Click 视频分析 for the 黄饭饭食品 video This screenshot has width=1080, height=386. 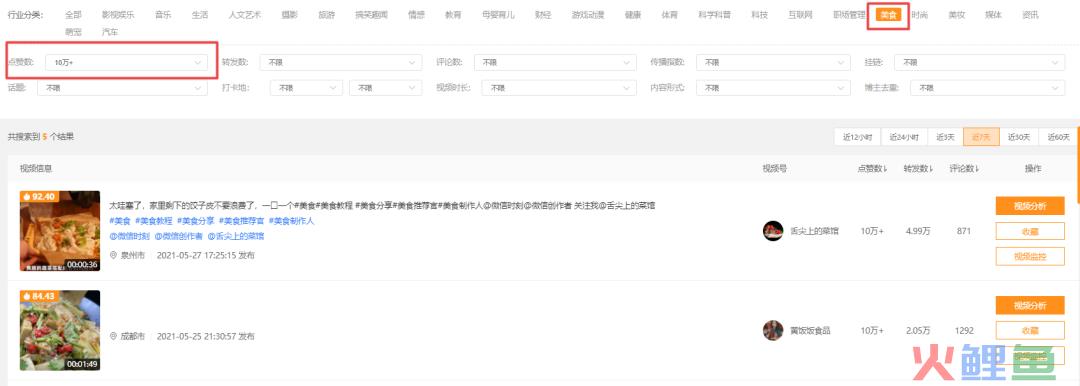[x=1030, y=305]
